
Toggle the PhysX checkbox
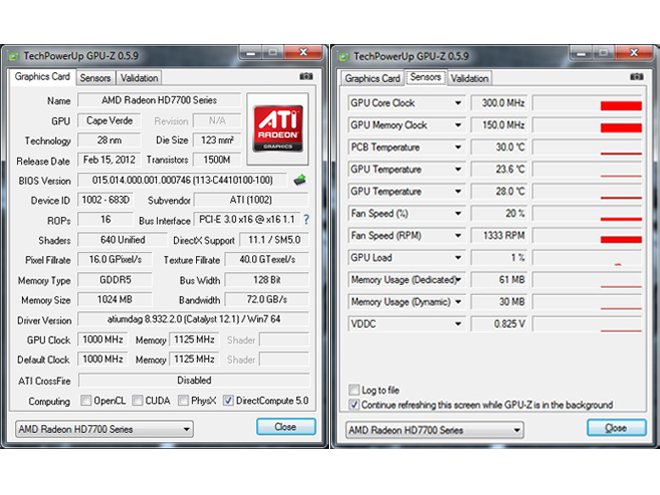click(x=183, y=400)
